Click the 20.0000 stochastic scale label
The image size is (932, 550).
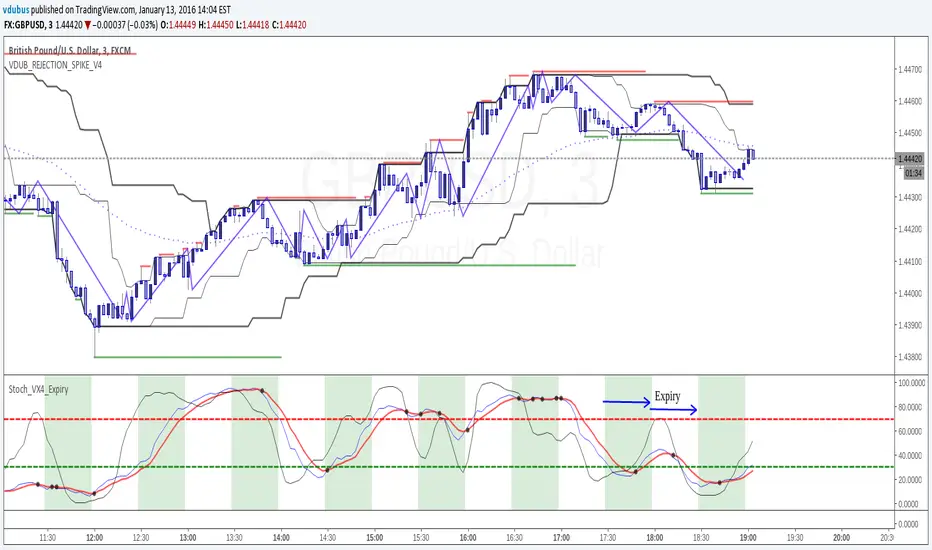pos(912,480)
